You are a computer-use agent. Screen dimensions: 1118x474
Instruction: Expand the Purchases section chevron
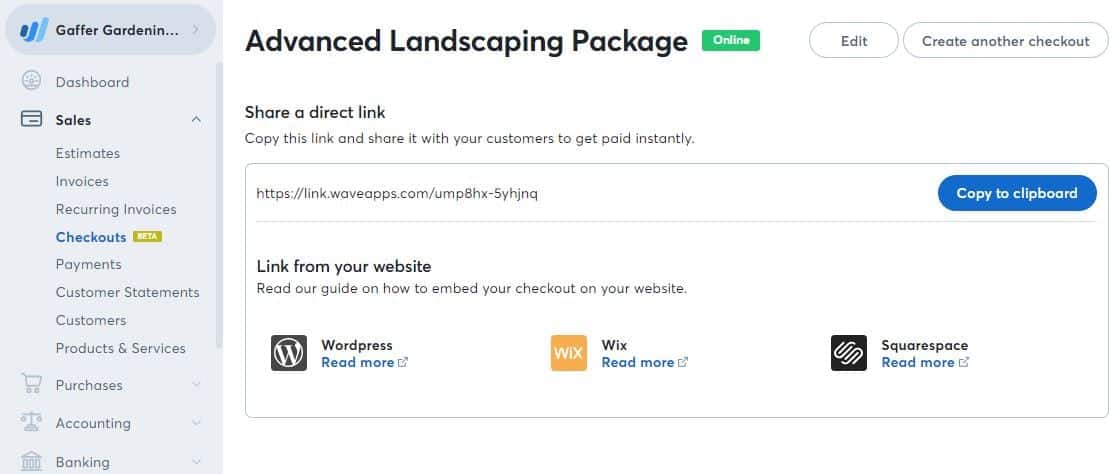(x=196, y=385)
